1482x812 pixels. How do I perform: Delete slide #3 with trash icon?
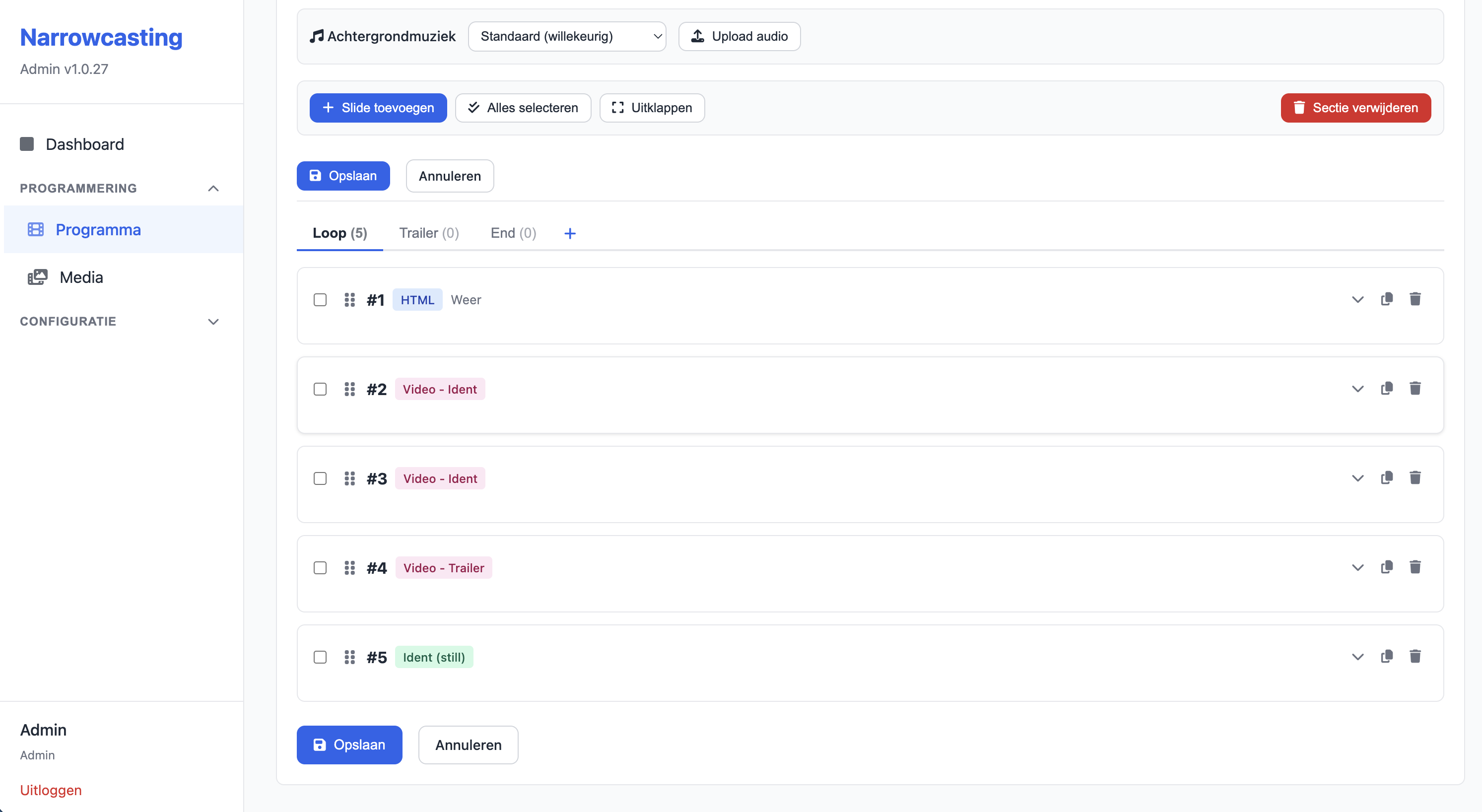1415,477
